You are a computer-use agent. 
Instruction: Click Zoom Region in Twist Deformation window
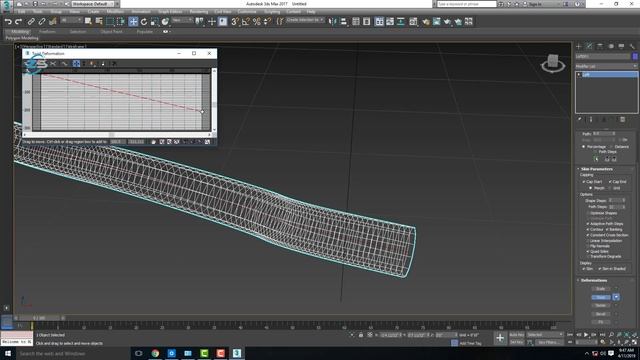207,142
